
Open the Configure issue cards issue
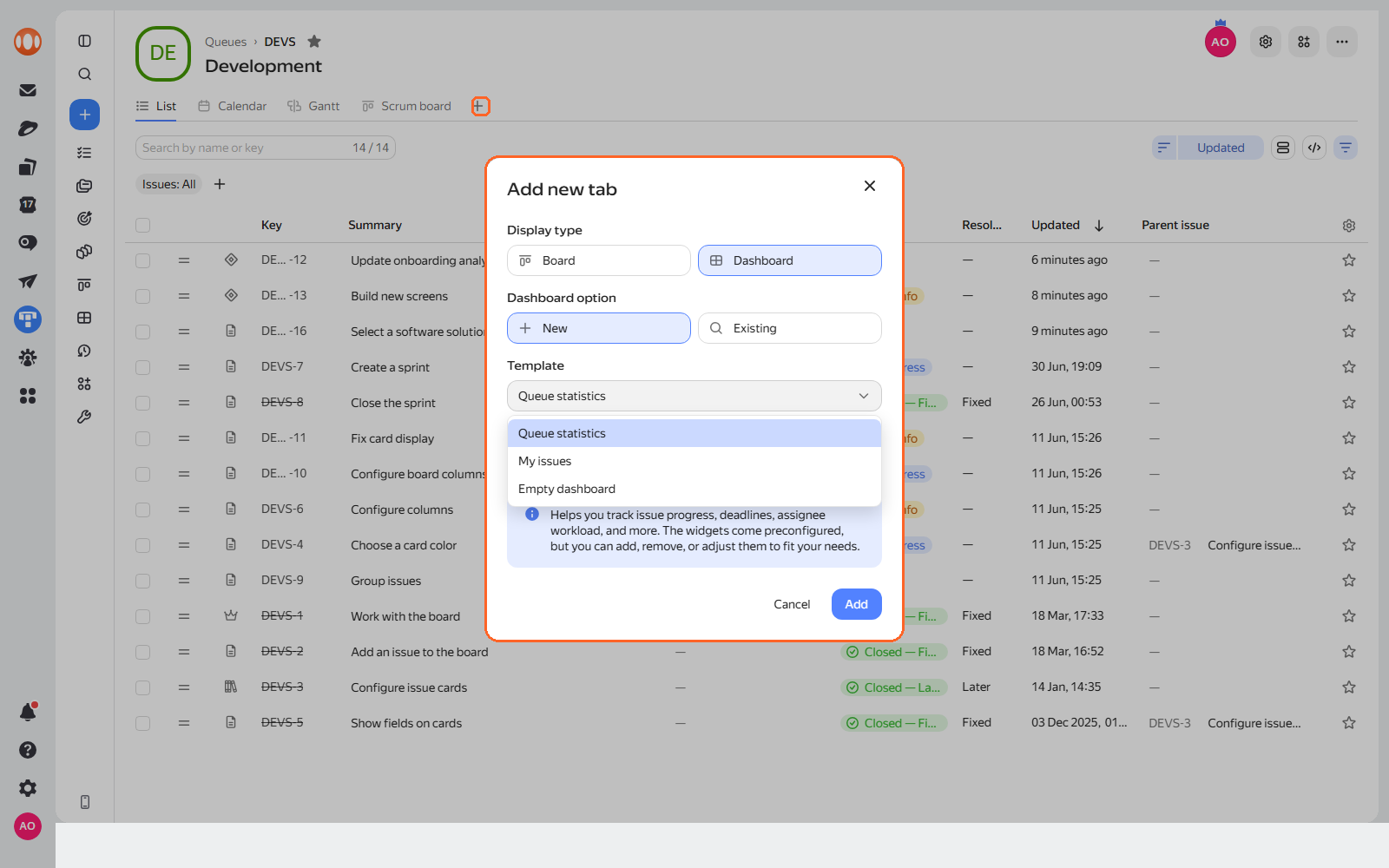tap(409, 687)
